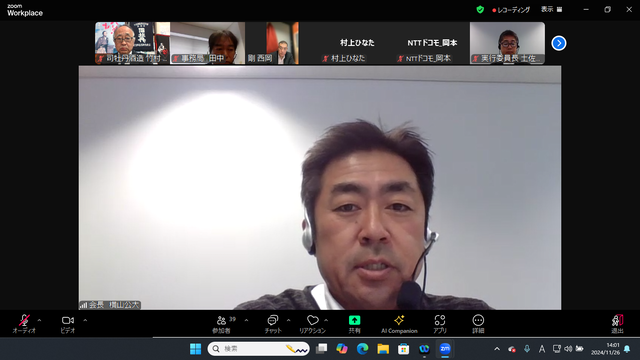The image size is (640, 360).
Task: Select the 村上ひなた participant tile
Action: click(357, 43)
